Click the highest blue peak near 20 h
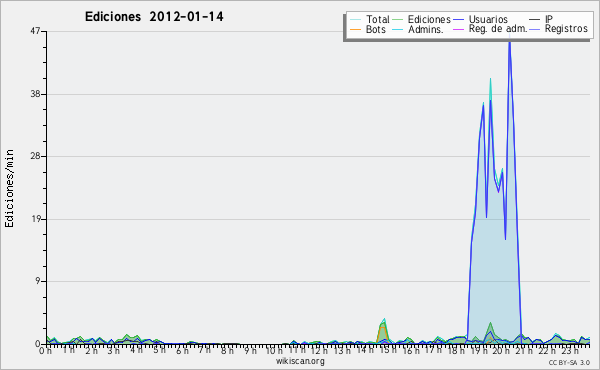Image resolution: width=600 pixels, height=370 pixels. (509, 39)
